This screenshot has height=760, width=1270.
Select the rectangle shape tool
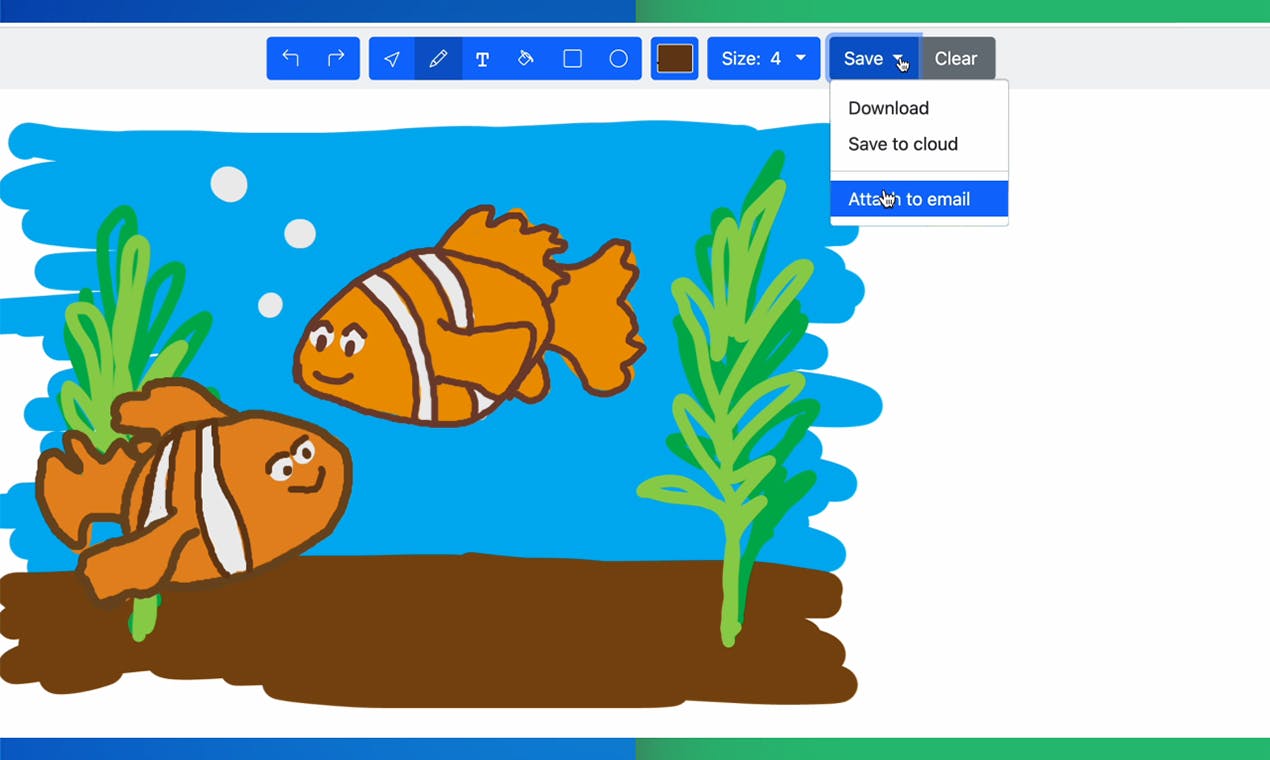[x=572, y=59]
